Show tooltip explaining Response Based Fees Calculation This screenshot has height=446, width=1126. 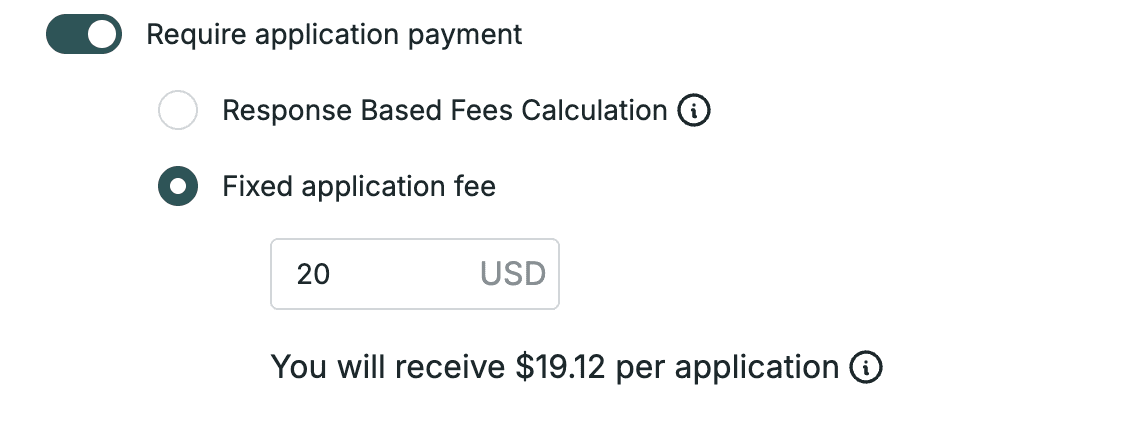point(694,111)
